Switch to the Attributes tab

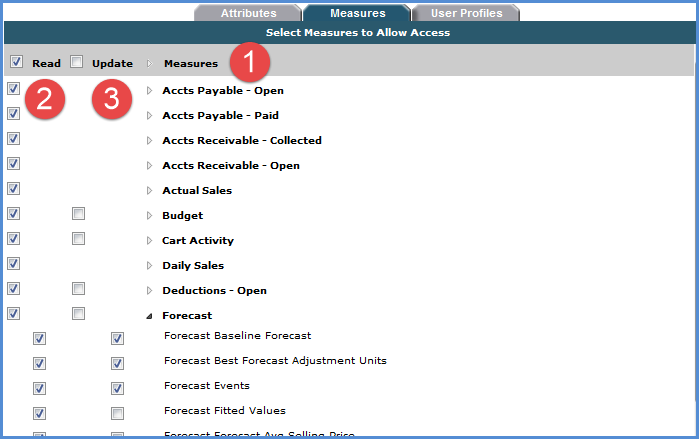pyautogui.click(x=247, y=13)
